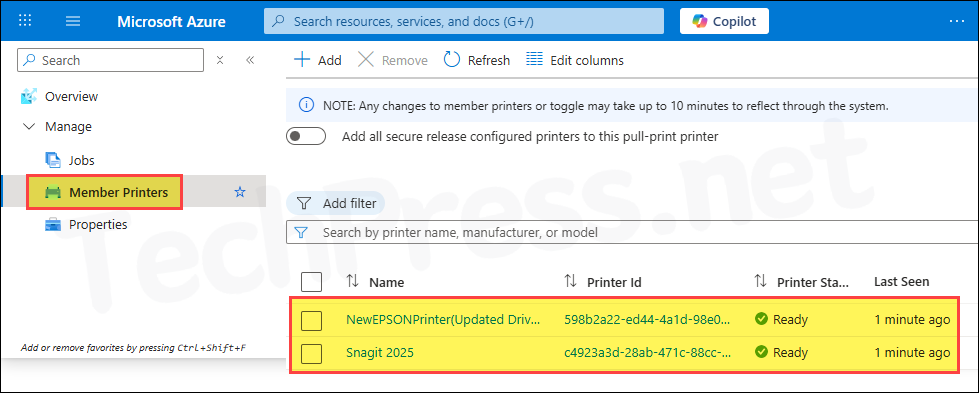Open the Azure portal apps grid icon
This screenshot has height=393, width=979.
pos(25,21)
